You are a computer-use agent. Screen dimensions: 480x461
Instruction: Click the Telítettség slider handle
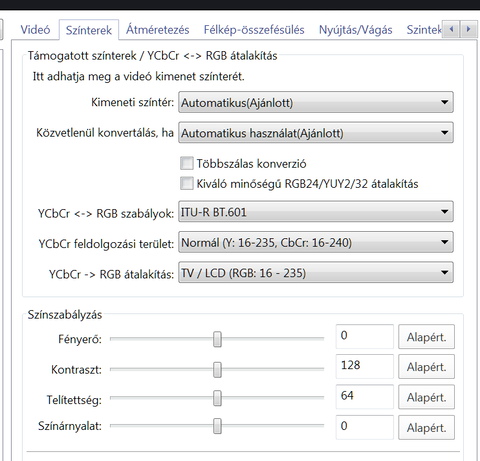pos(217,398)
